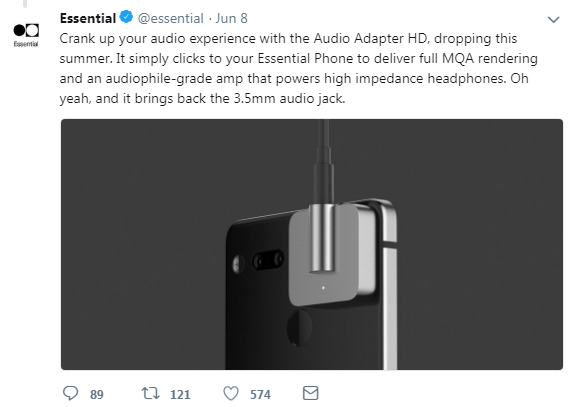Open the Jun 8 timestamp permalink
The image size is (583, 407).
[x=231, y=18]
